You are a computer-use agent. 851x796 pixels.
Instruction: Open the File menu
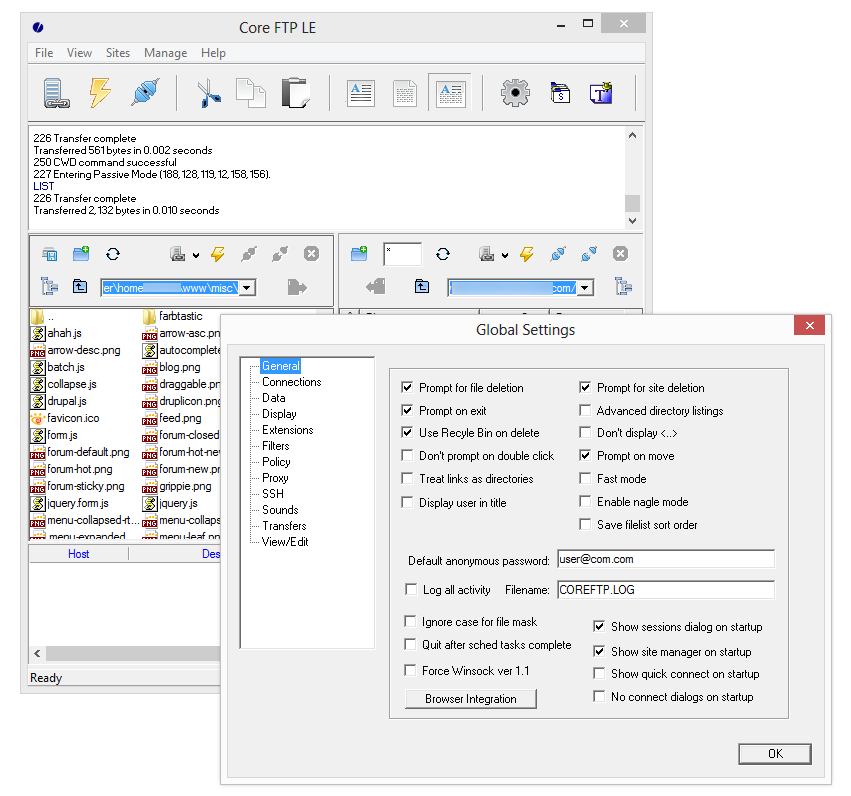[x=44, y=53]
